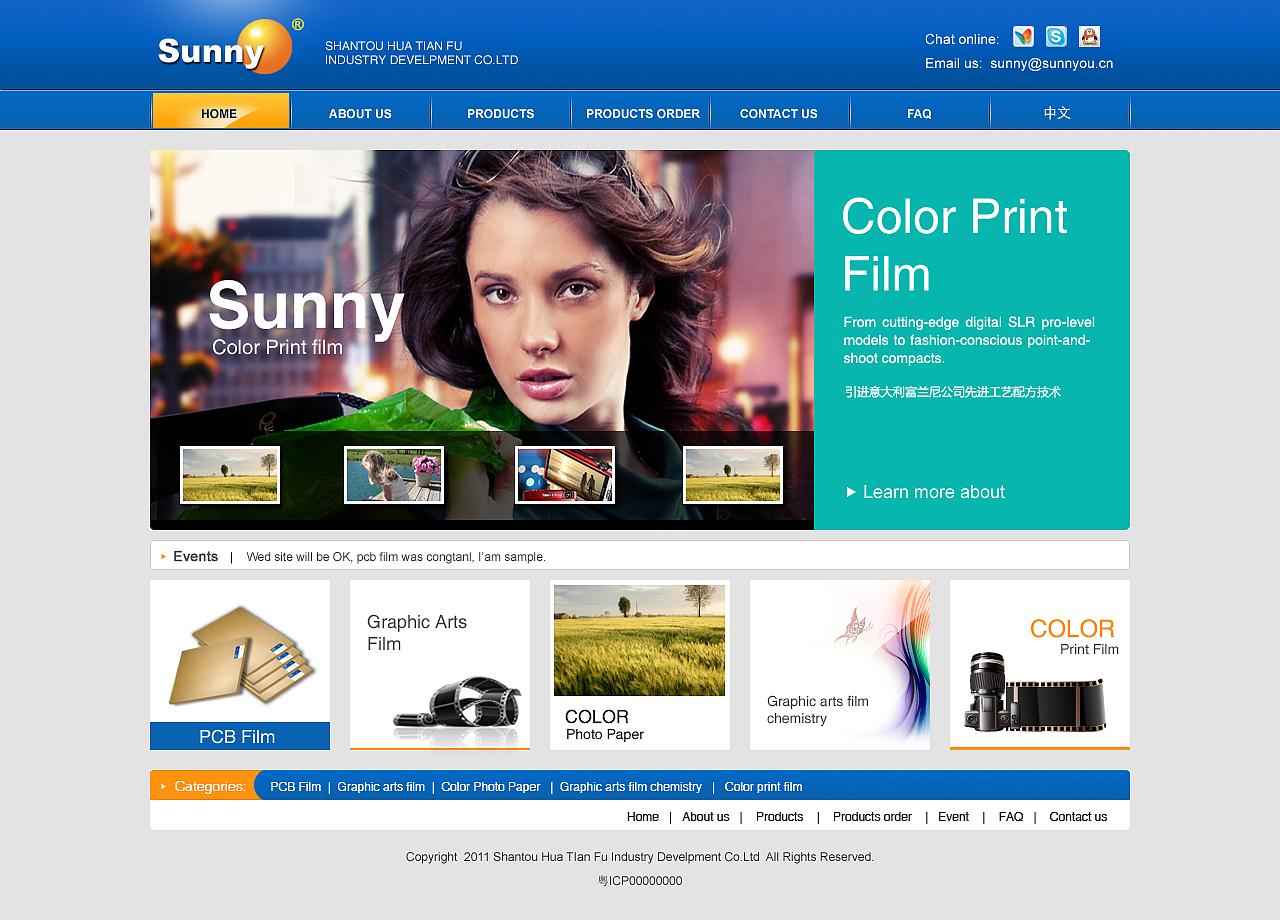Click the QQ penguin chat icon

(1089, 37)
